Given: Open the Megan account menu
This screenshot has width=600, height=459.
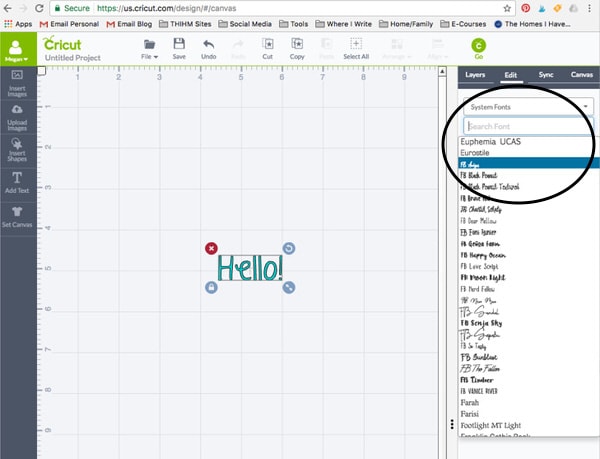Looking at the screenshot, I should (x=15, y=49).
